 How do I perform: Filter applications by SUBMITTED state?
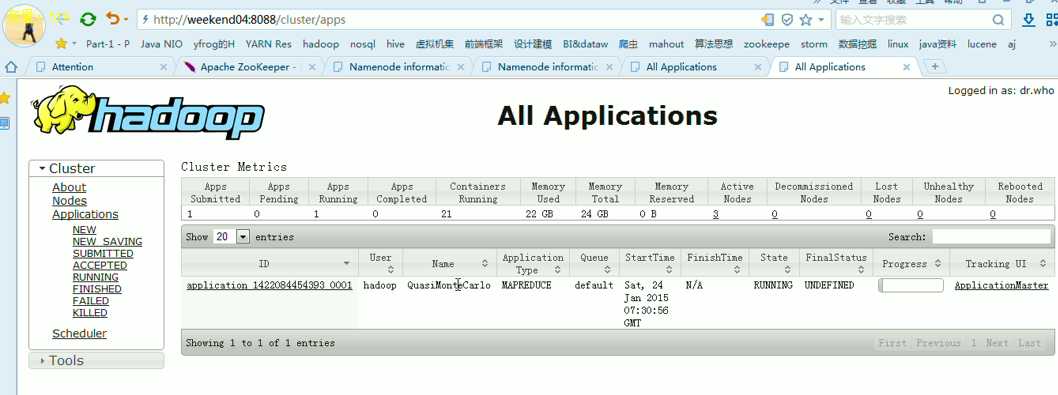click(103, 254)
